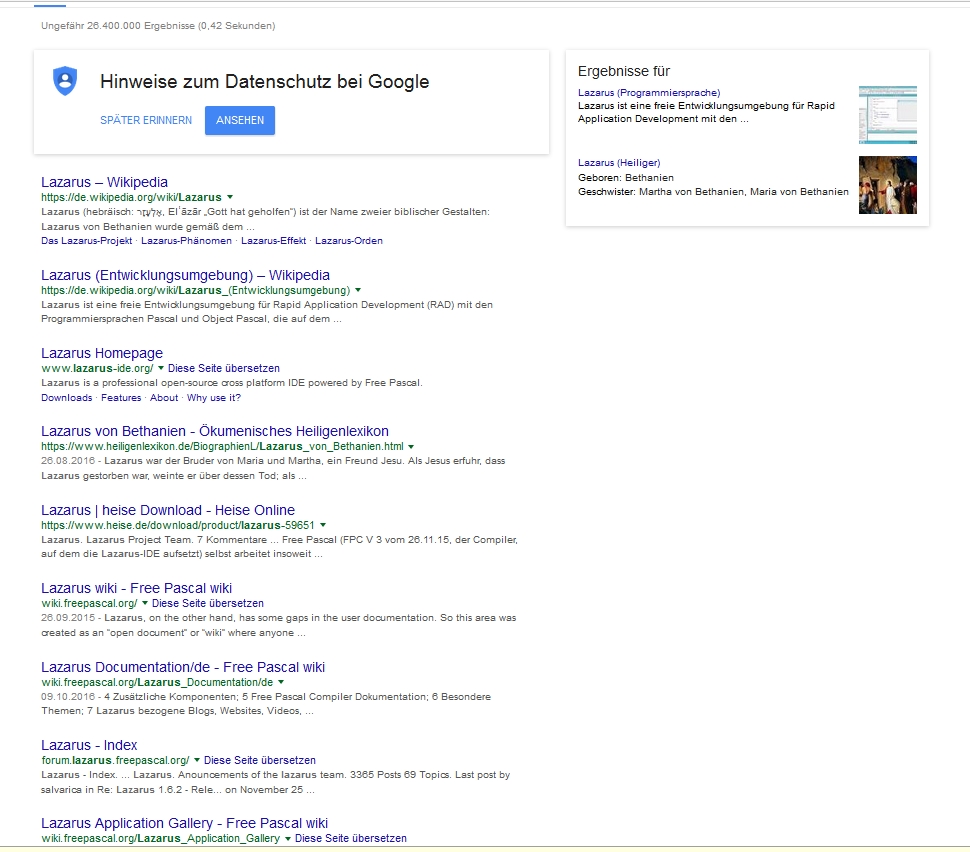Screen dimensions: 970x852
Task: Open the Lazarus-Effekt sitelink
Action: click(273, 241)
